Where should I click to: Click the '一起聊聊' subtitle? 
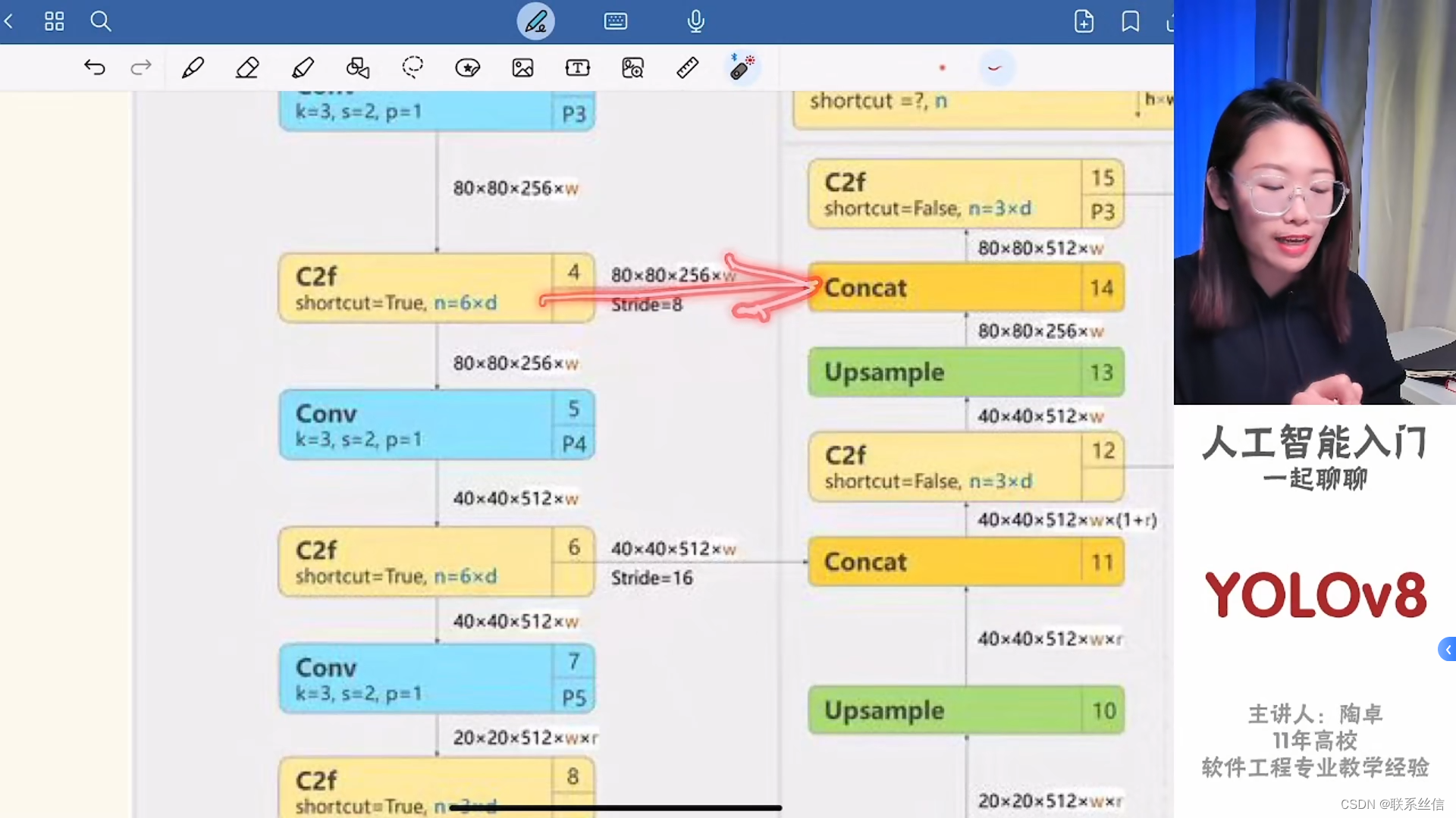pos(1315,479)
